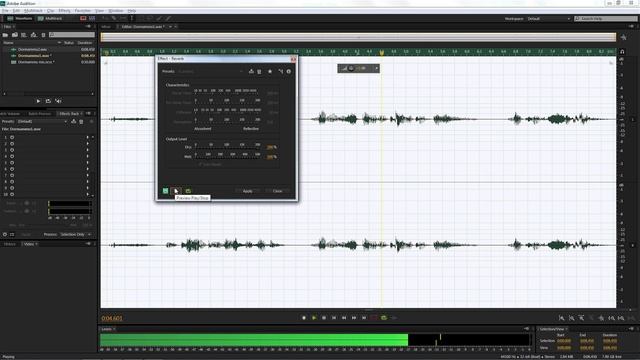Move playhead to previous marker in transport

tap(334, 318)
